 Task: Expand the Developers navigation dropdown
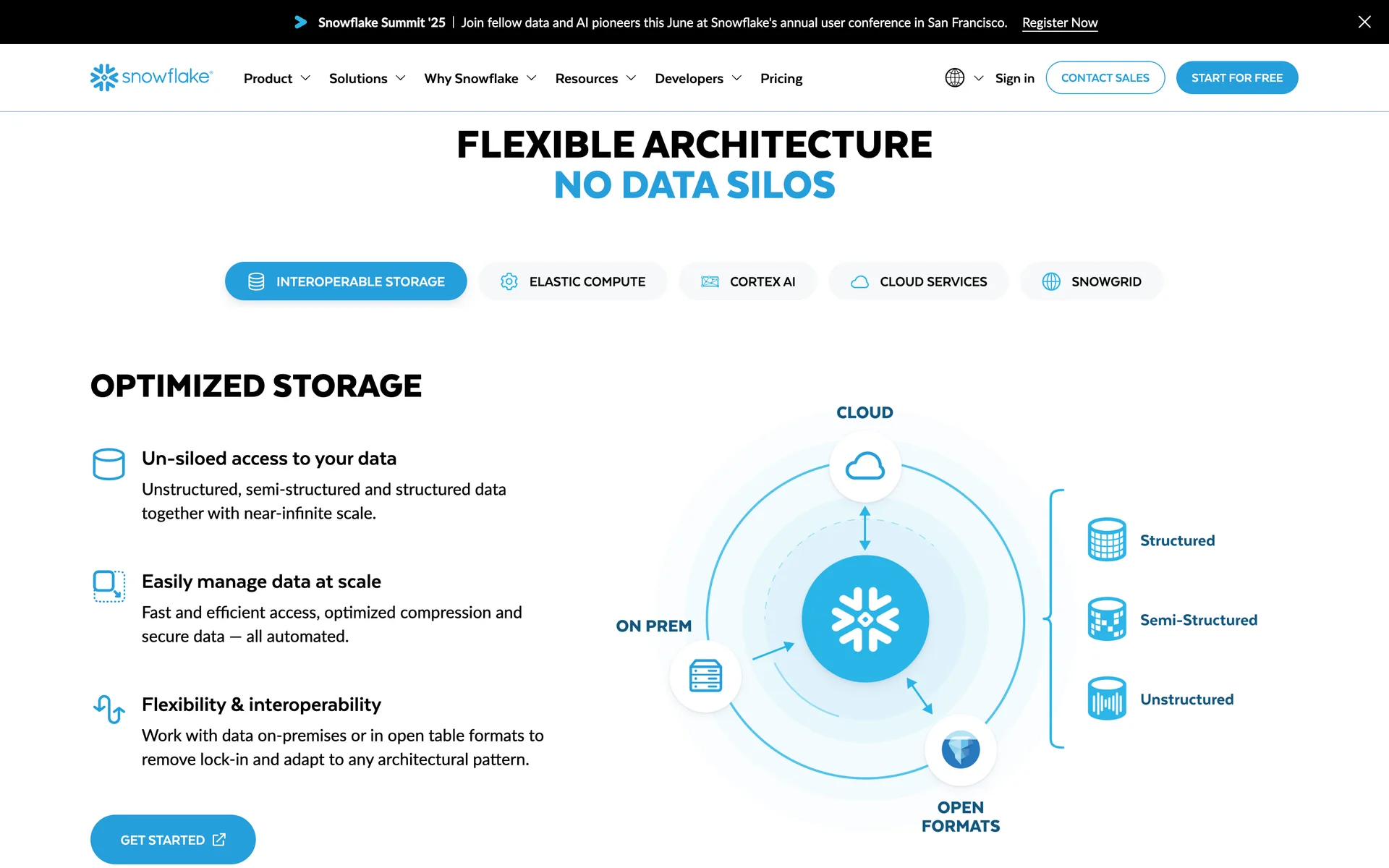697,78
